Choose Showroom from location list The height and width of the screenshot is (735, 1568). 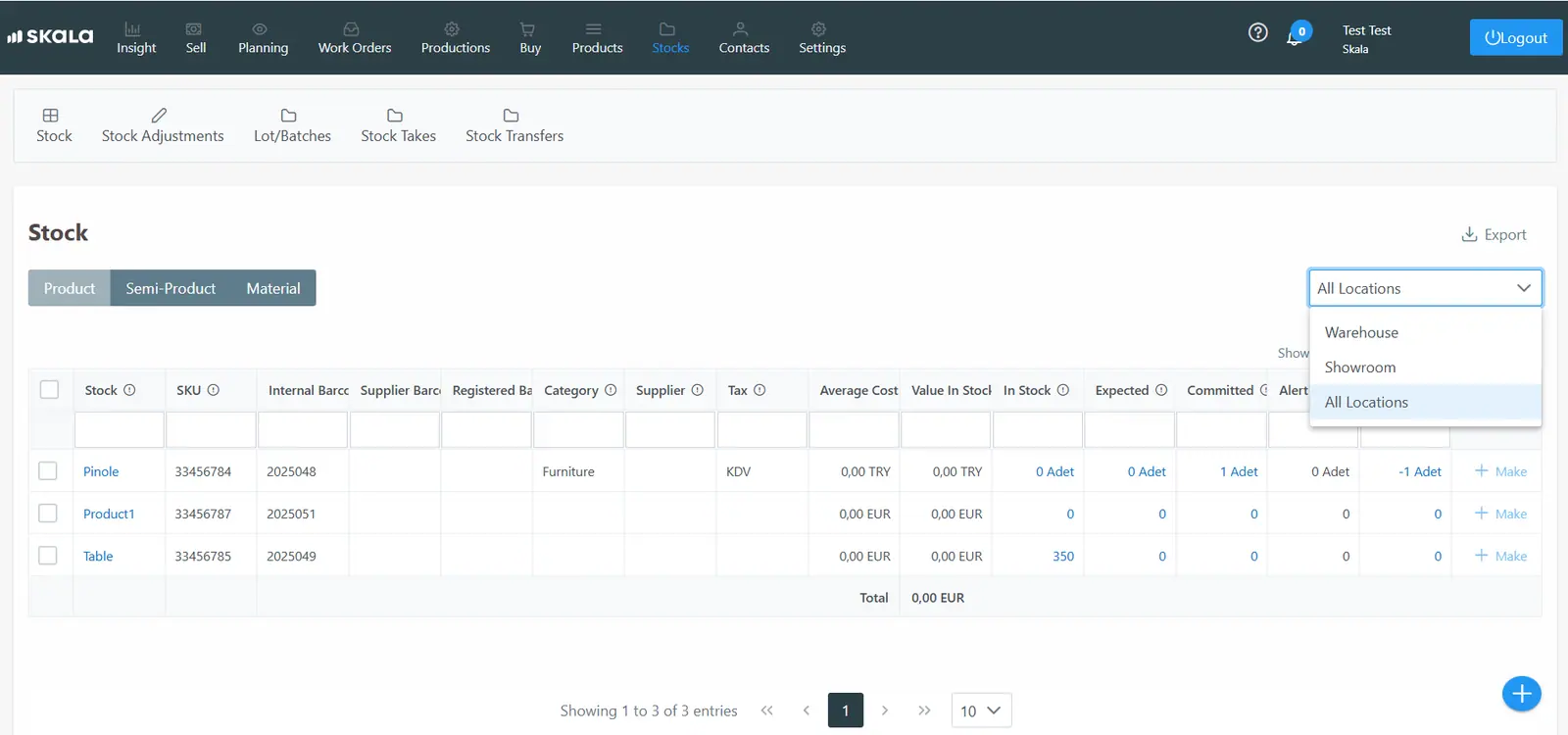click(1426, 367)
